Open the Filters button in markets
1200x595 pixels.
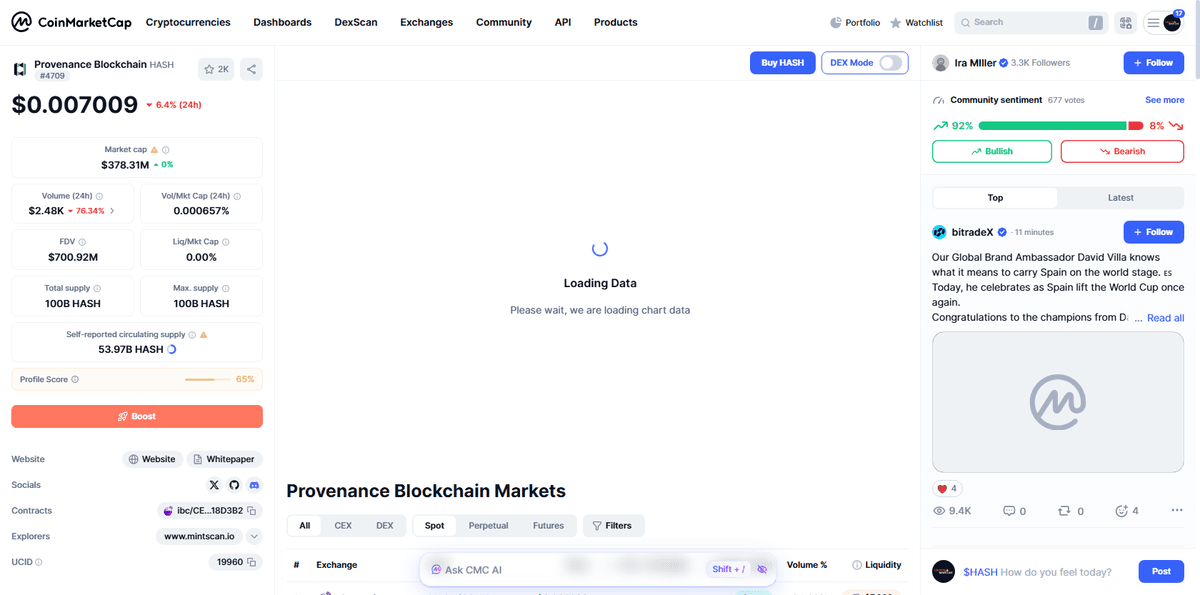point(613,525)
